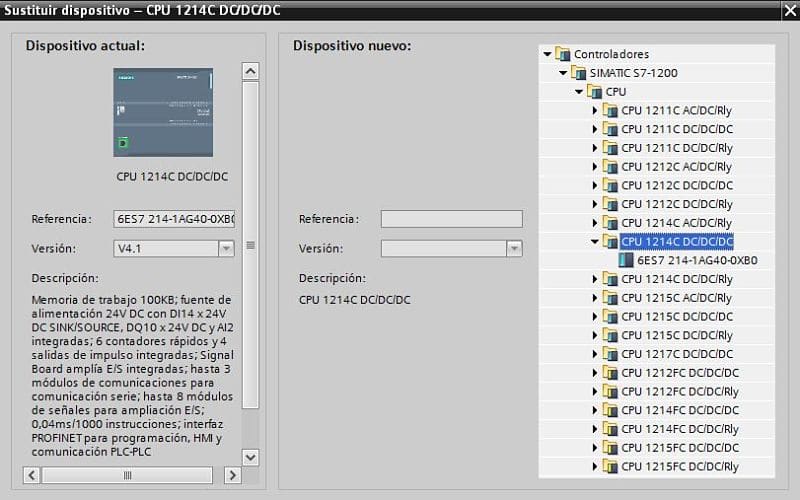Viewport: 800px width, 500px height.
Task: Click the current device description text
Action: click(x=133, y=376)
